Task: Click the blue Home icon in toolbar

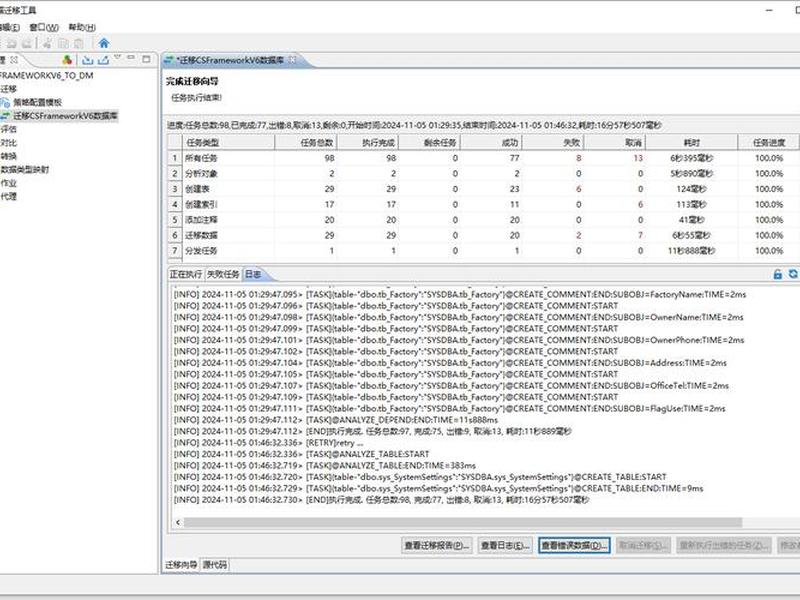Action: pos(104,43)
